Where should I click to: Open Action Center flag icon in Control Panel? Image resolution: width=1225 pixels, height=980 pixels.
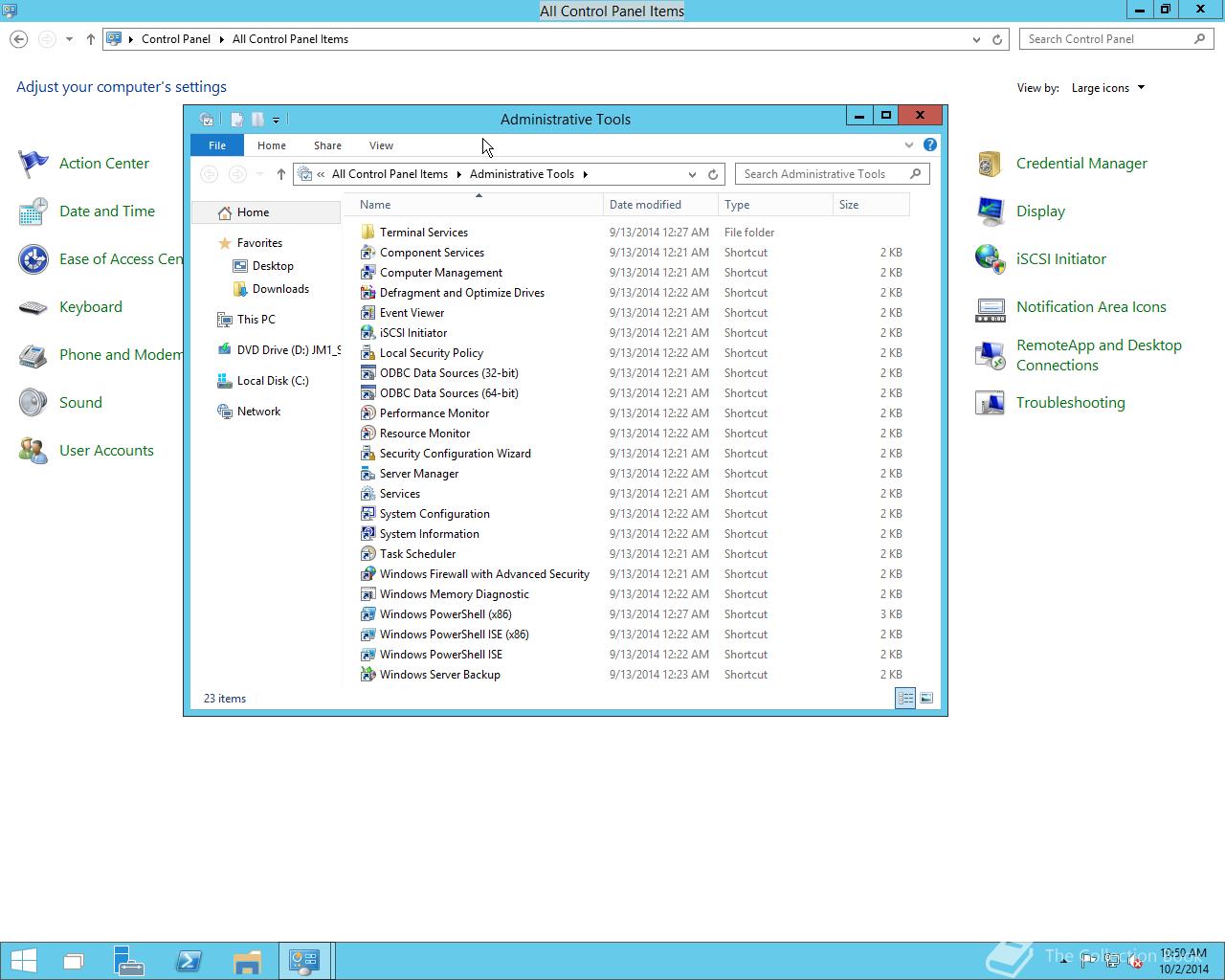pyautogui.click(x=33, y=164)
